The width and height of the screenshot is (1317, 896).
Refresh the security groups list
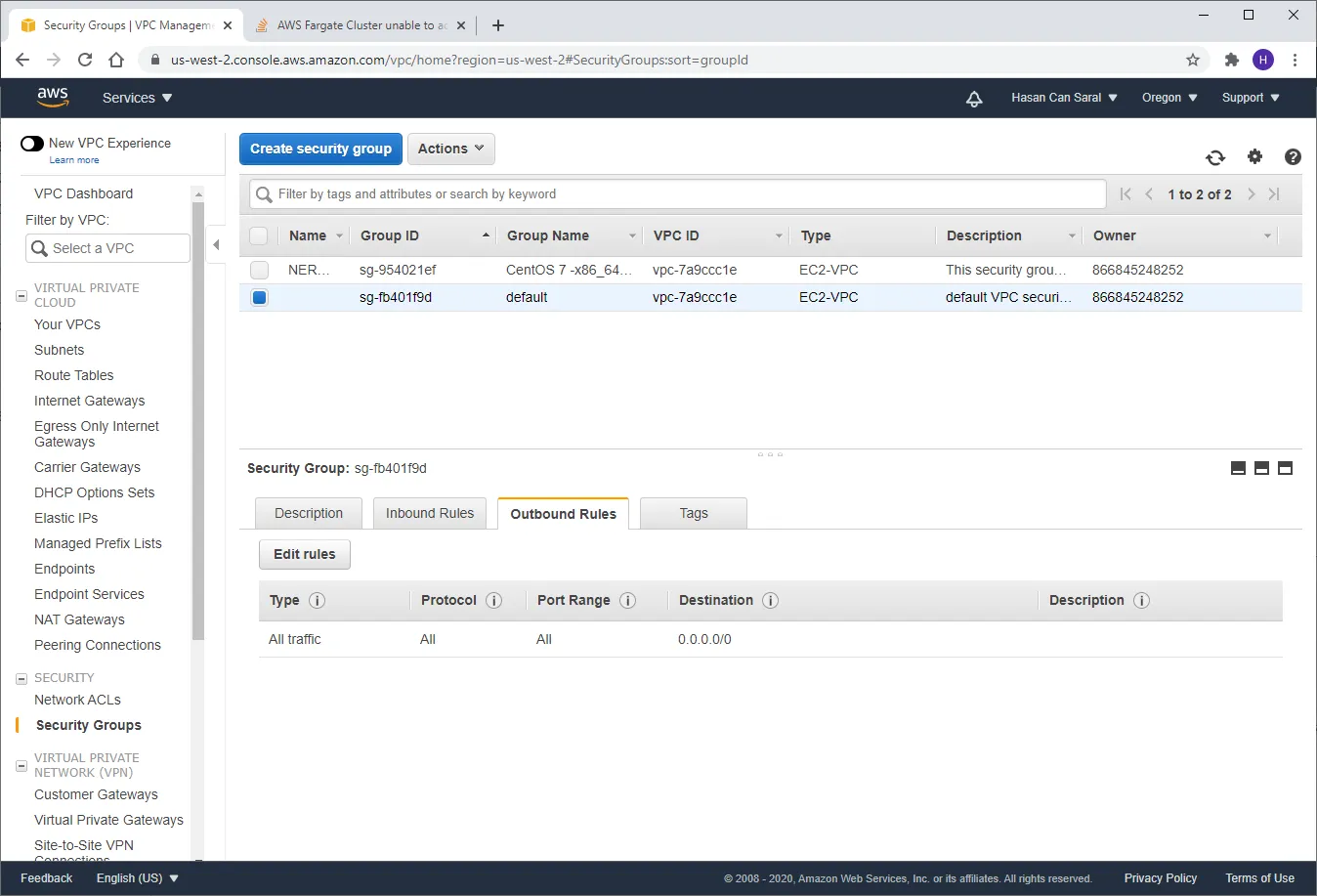pos(1215,157)
